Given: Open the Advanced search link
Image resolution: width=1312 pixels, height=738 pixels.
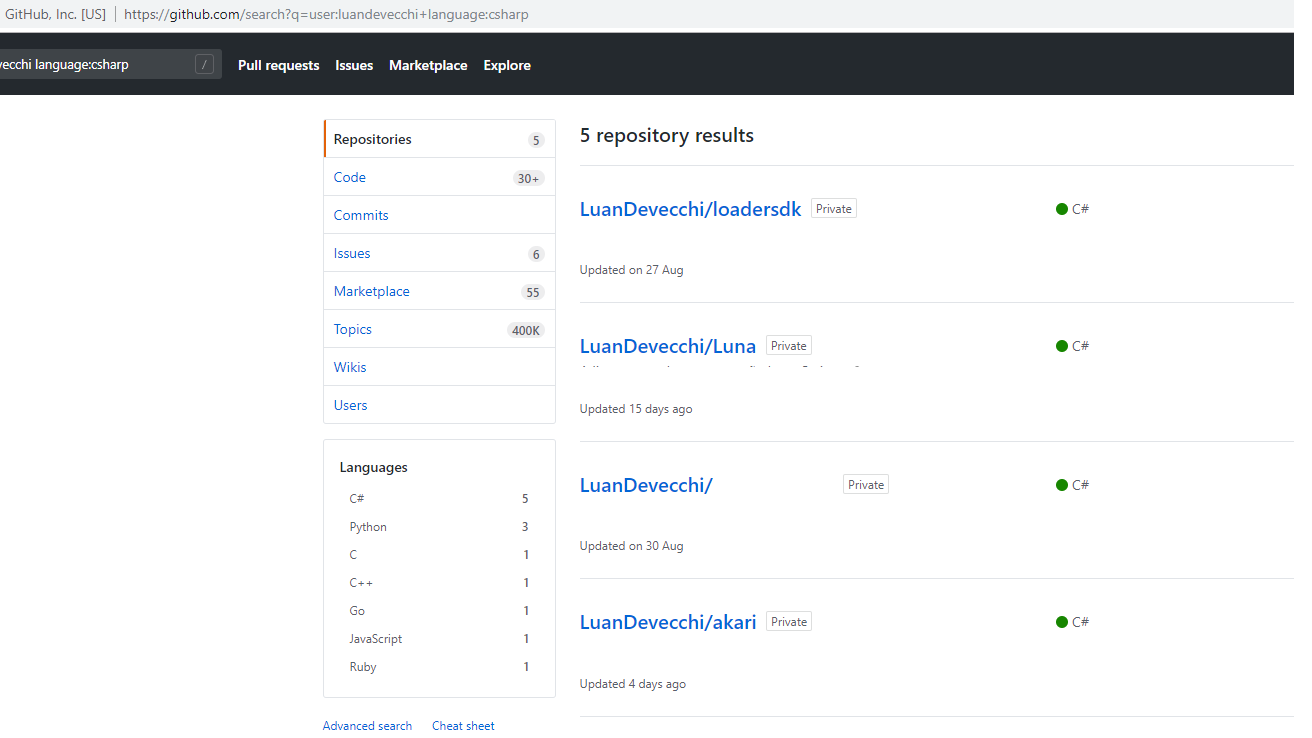Looking at the screenshot, I should [x=367, y=726].
